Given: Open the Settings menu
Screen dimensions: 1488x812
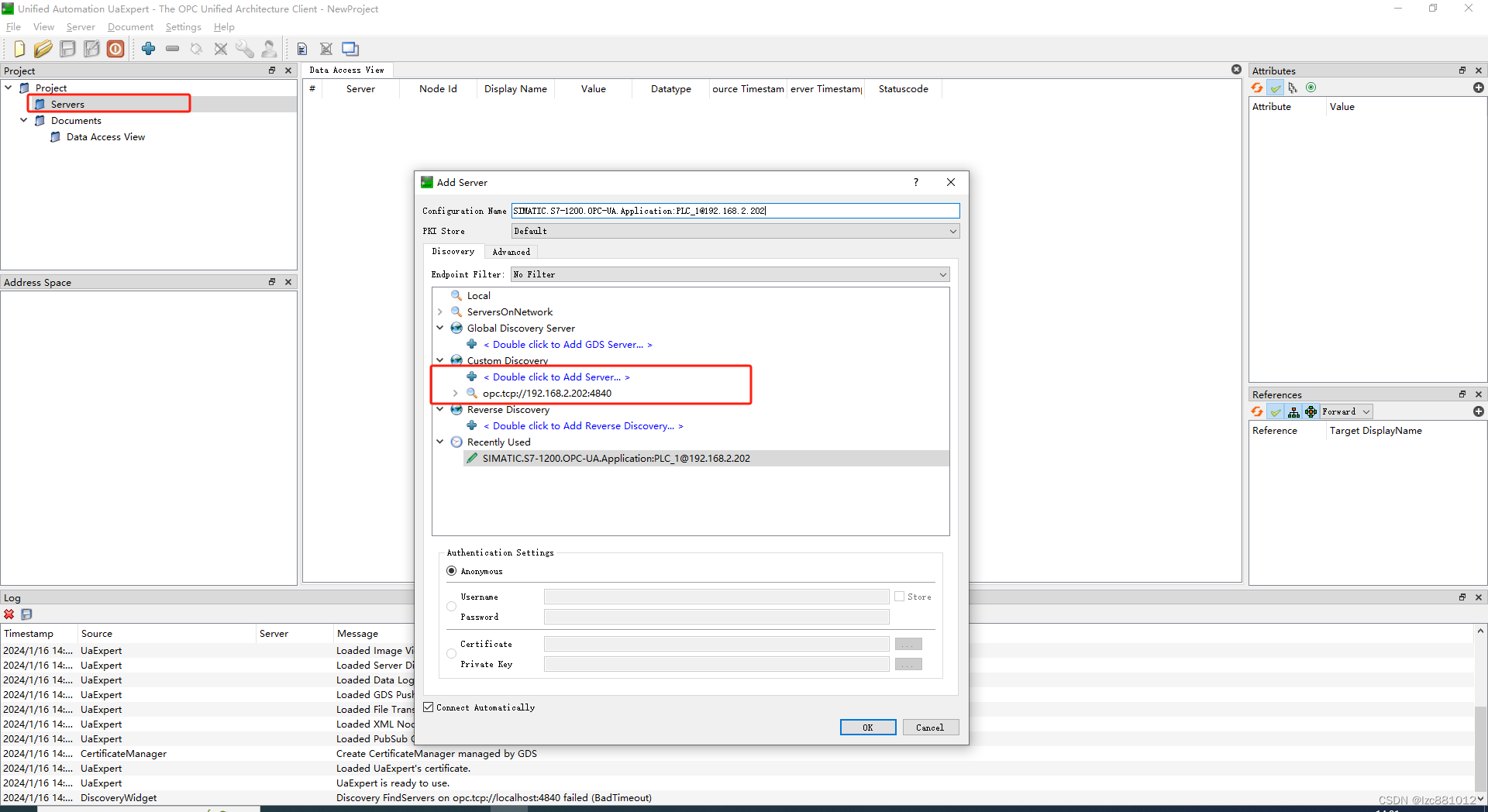Looking at the screenshot, I should click(183, 27).
